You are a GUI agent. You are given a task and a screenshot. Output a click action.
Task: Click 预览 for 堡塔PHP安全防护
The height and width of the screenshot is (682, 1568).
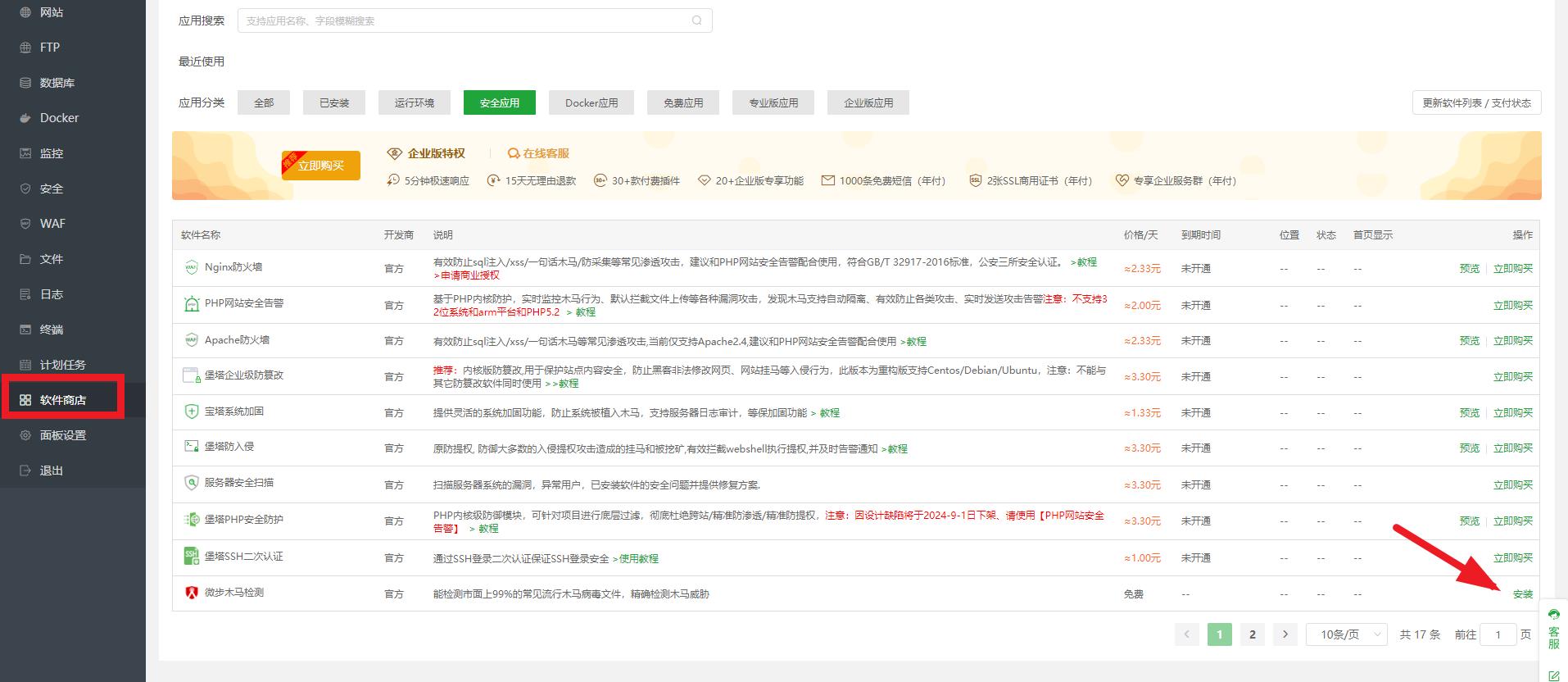(1470, 521)
